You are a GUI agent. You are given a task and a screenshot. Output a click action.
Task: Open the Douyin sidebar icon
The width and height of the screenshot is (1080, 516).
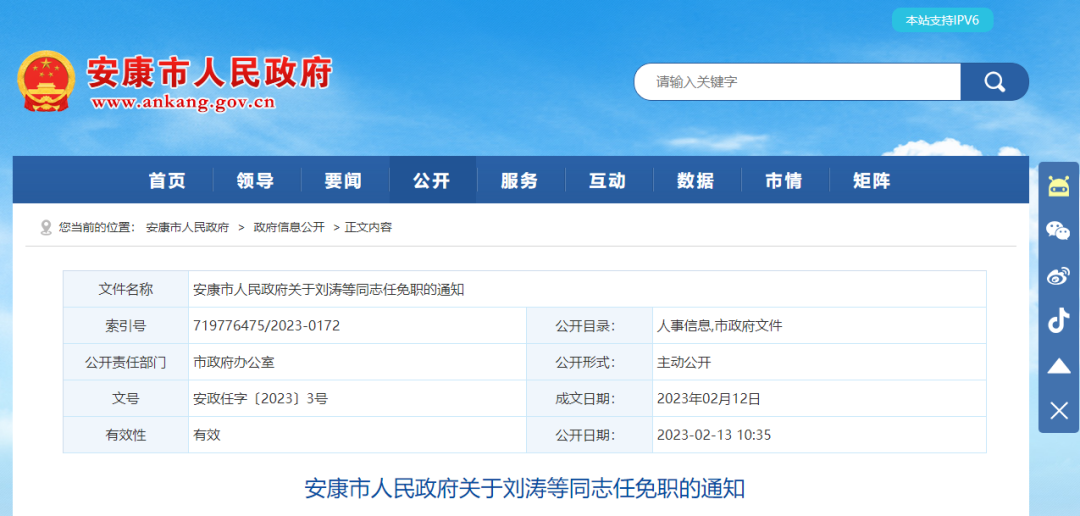[x=1058, y=321]
